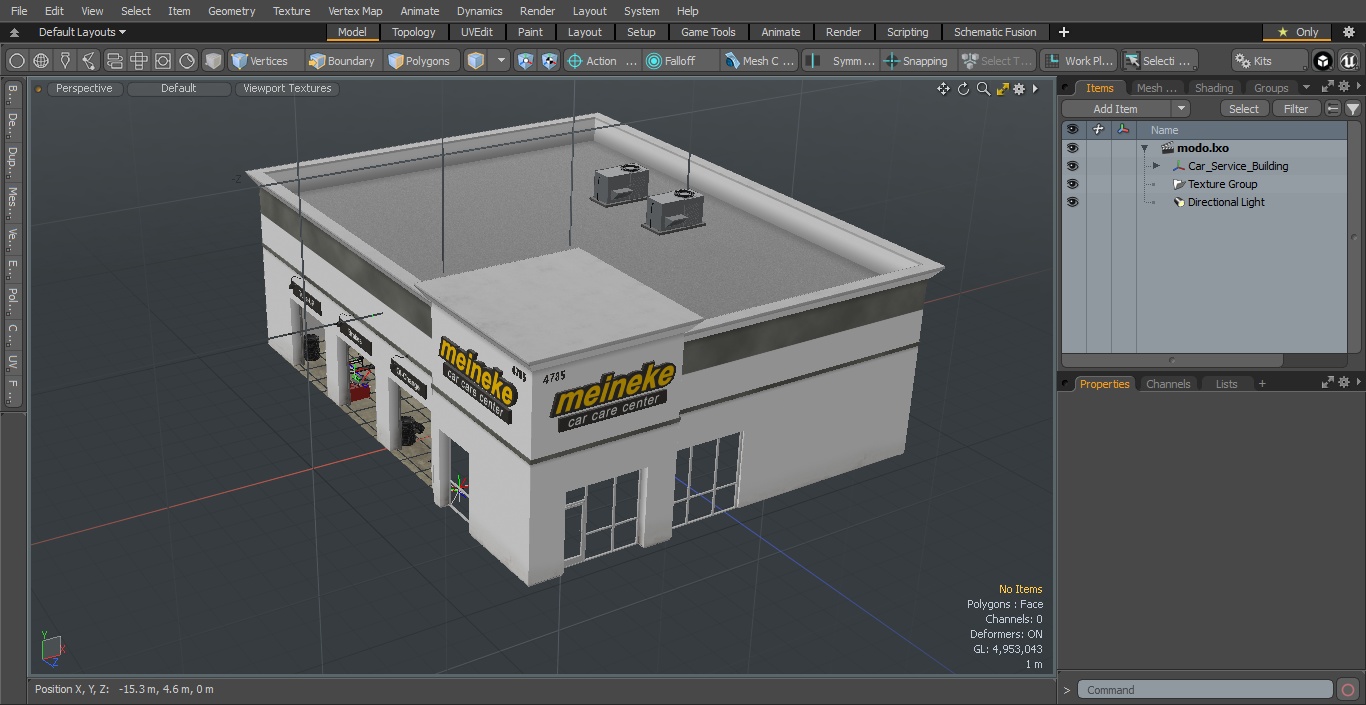Click the Command input field
Image resolution: width=1366 pixels, height=705 pixels.
1205,690
